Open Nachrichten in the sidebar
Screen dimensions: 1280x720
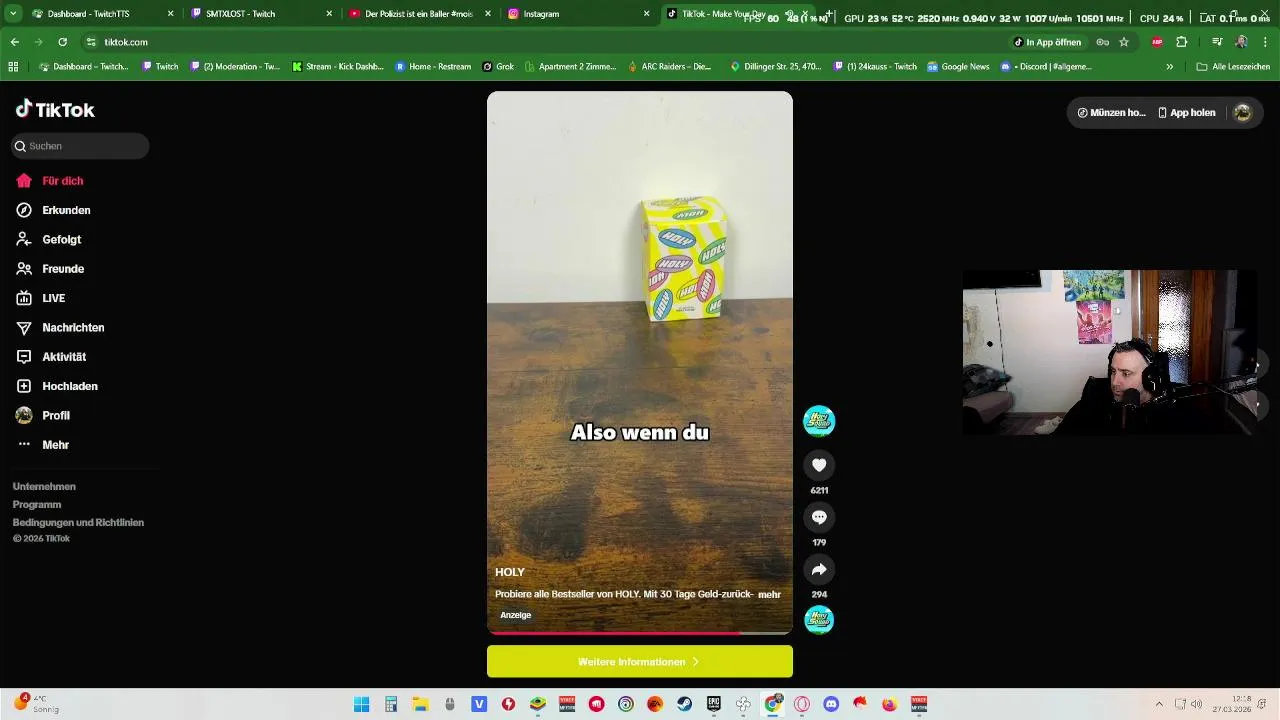[x=60, y=328]
